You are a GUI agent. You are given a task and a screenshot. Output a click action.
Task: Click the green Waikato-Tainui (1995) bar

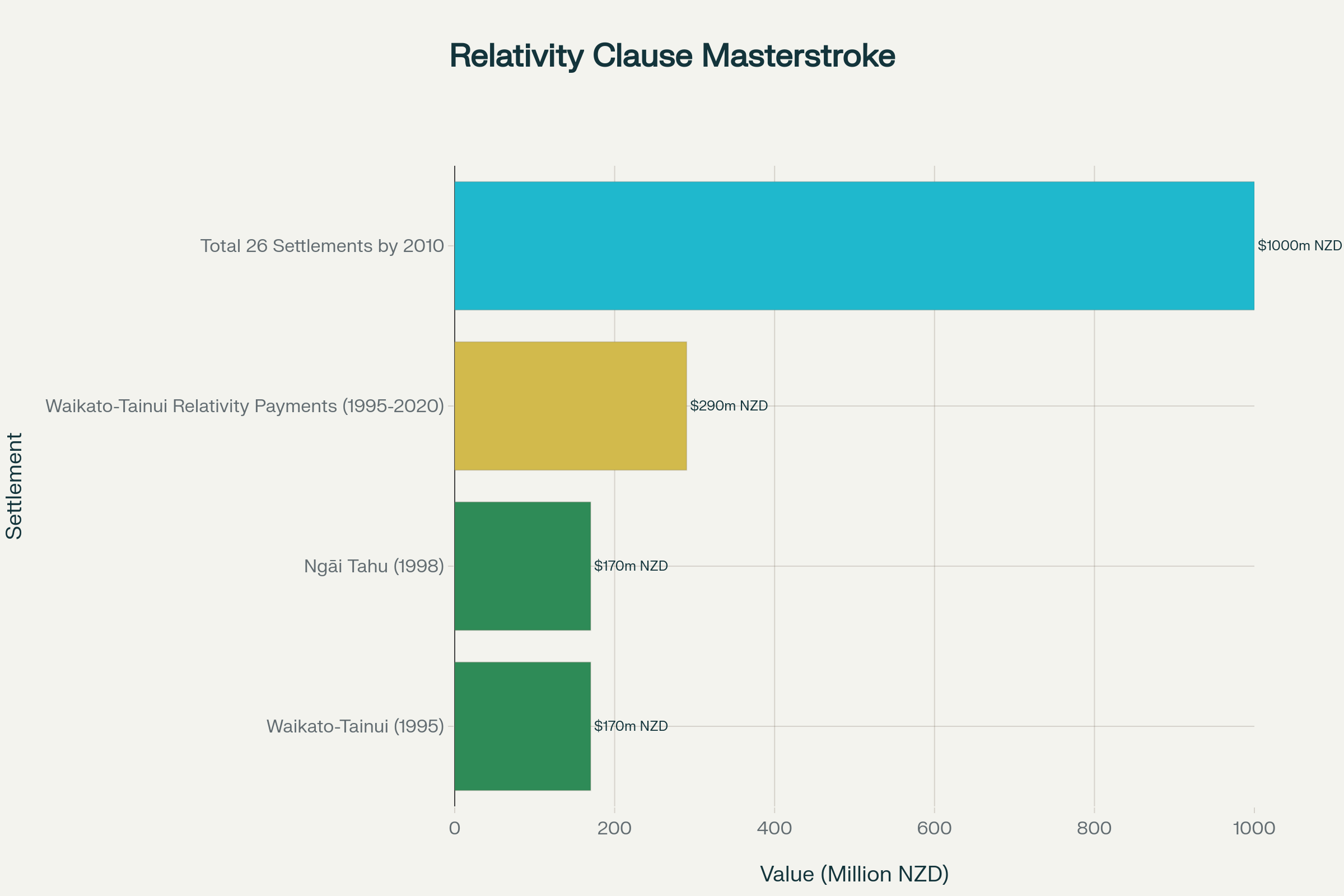pyautogui.click(x=522, y=726)
